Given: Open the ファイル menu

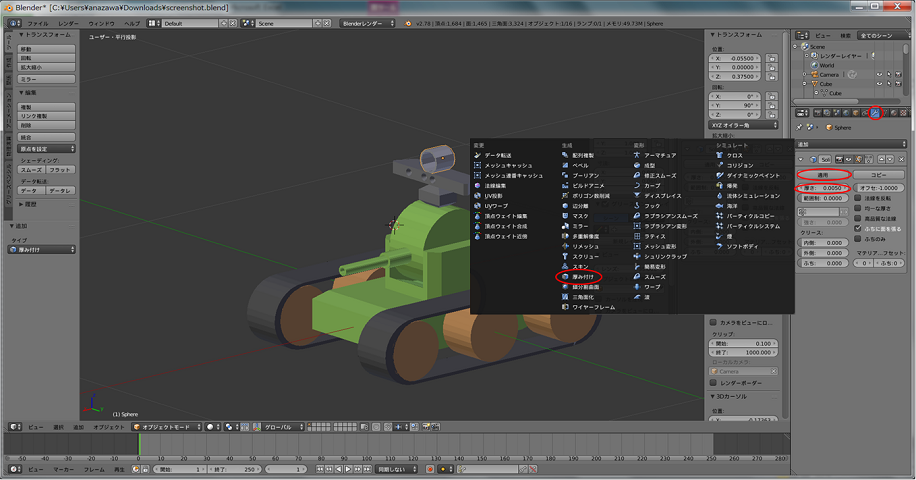Looking at the screenshot, I should point(36,22).
